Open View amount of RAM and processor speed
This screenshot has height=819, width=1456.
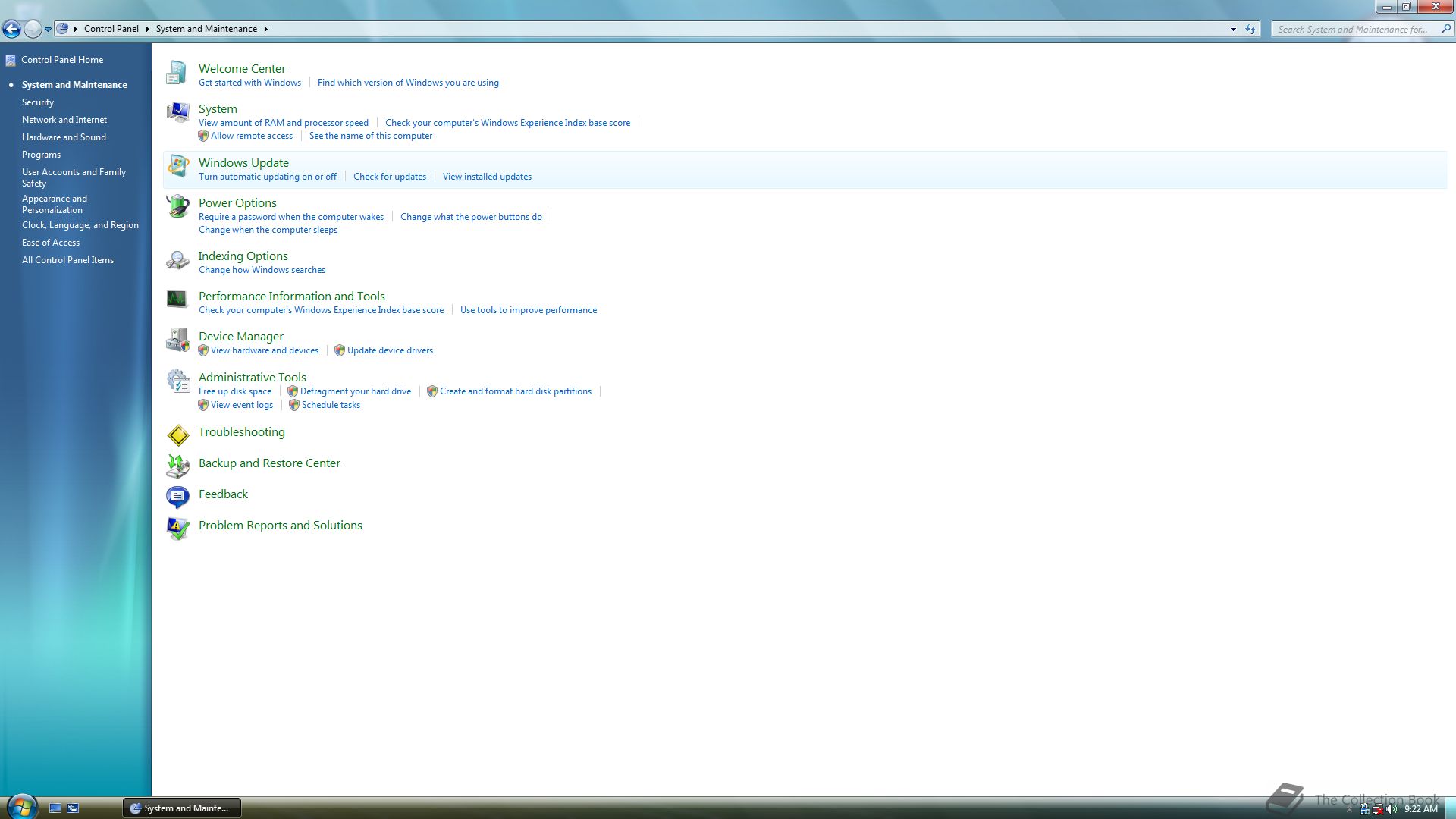[284, 123]
